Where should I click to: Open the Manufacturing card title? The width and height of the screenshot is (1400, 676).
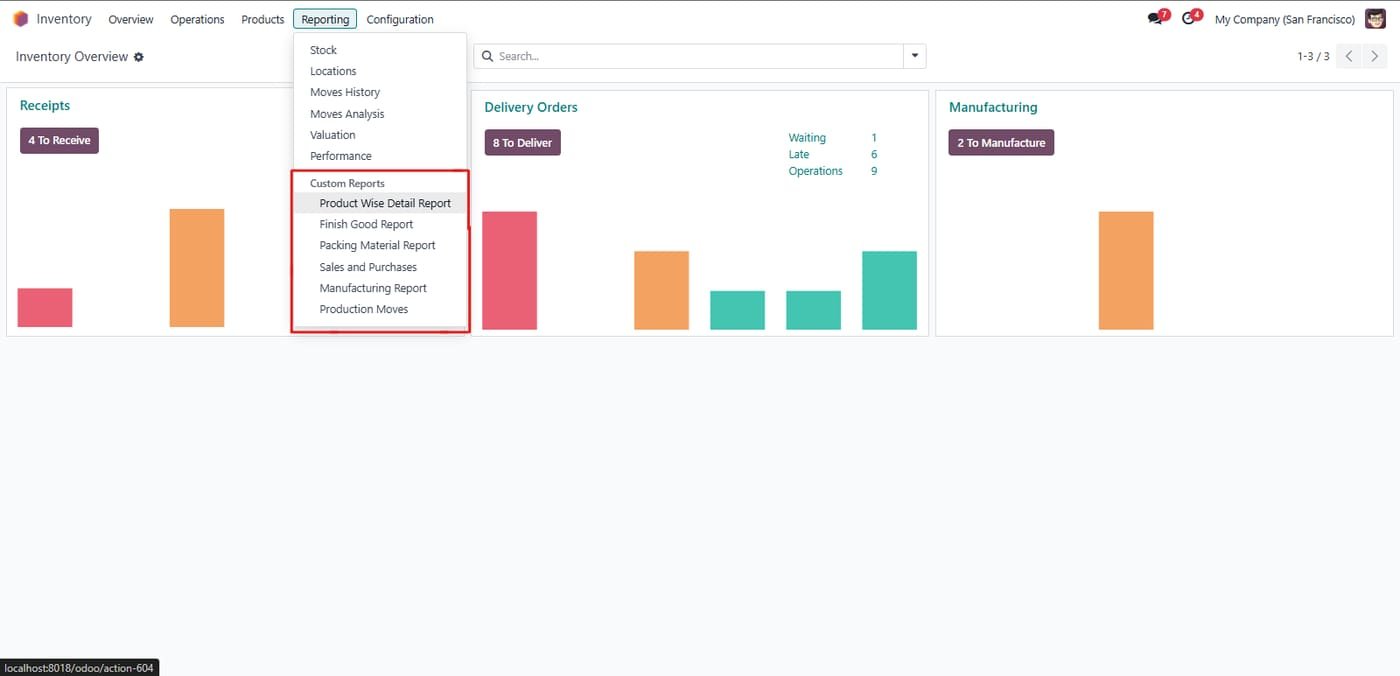coord(993,107)
